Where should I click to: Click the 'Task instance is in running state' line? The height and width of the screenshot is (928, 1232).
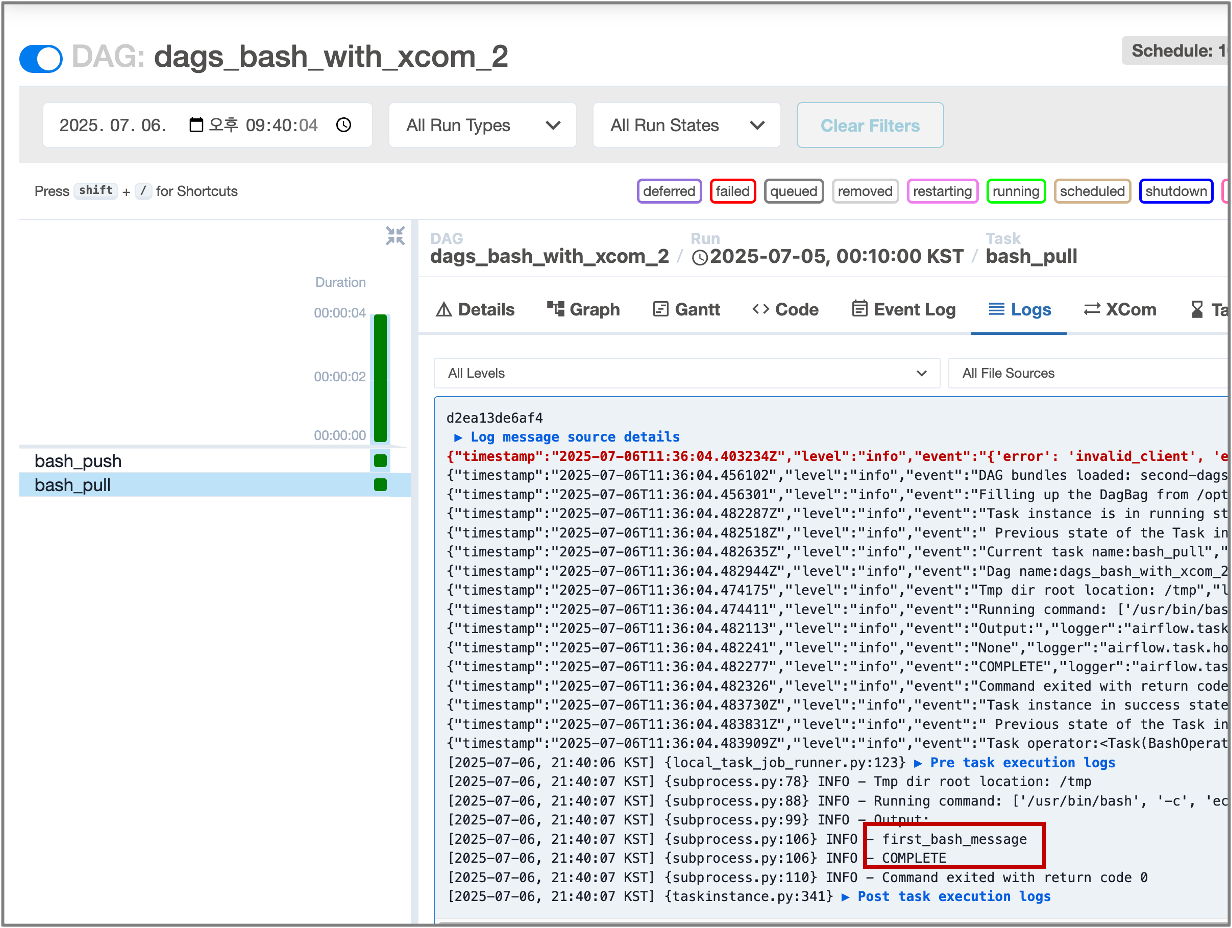[x=837, y=513]
